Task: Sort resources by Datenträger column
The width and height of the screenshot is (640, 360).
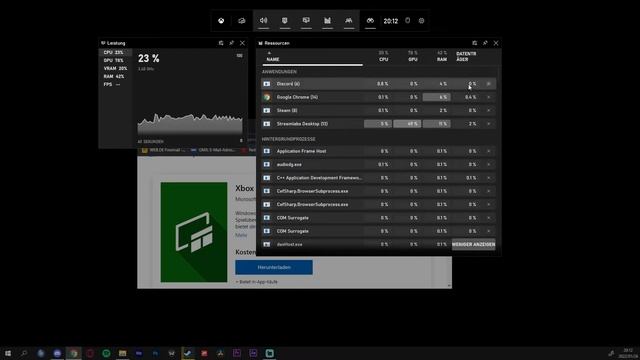Action: click(x=466, y=56)
